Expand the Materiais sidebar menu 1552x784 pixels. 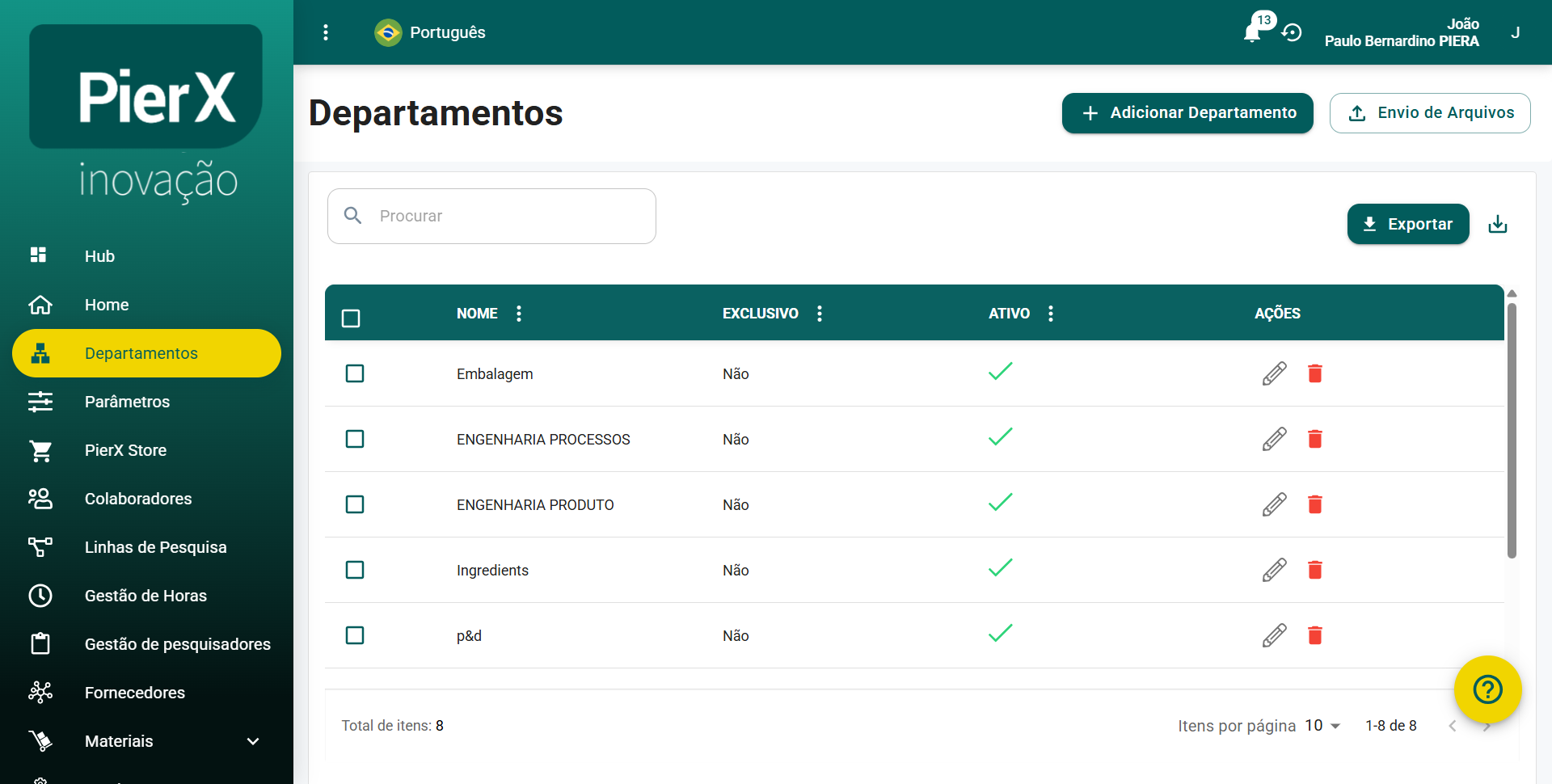(x=251, y=741)
